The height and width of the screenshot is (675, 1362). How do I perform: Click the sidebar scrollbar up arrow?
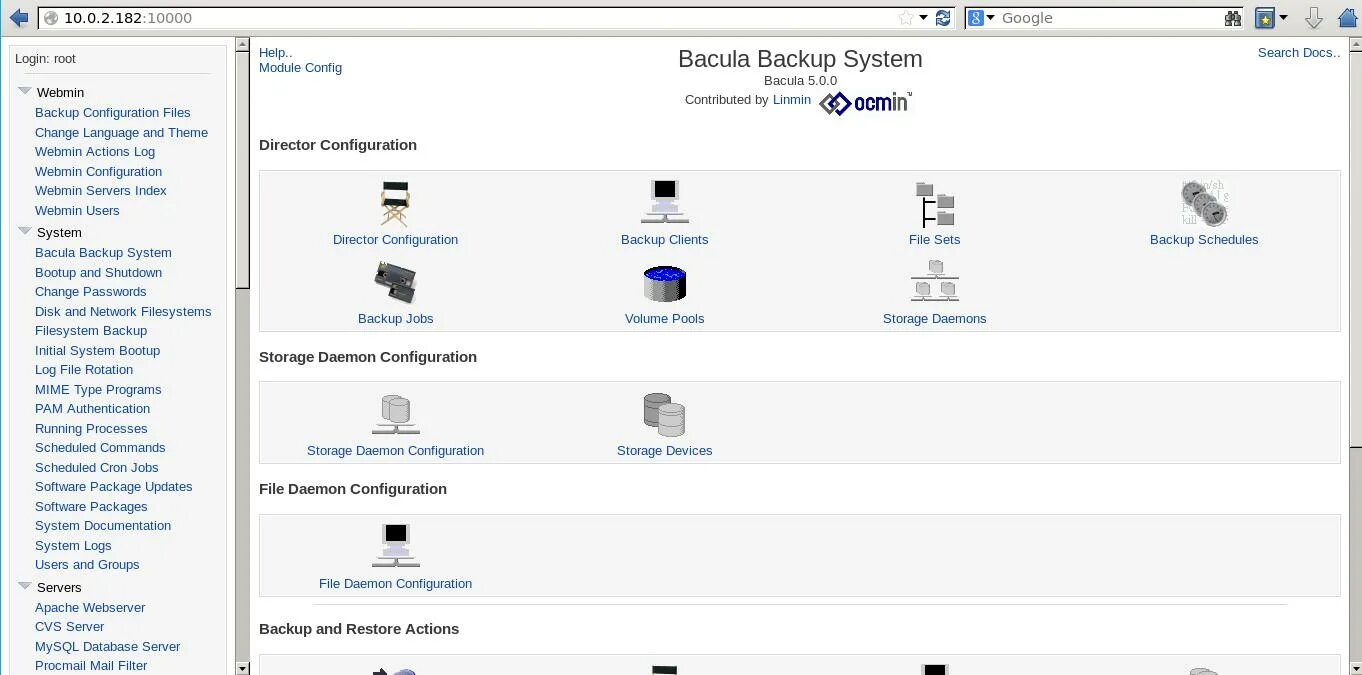(x=243, y=44)
